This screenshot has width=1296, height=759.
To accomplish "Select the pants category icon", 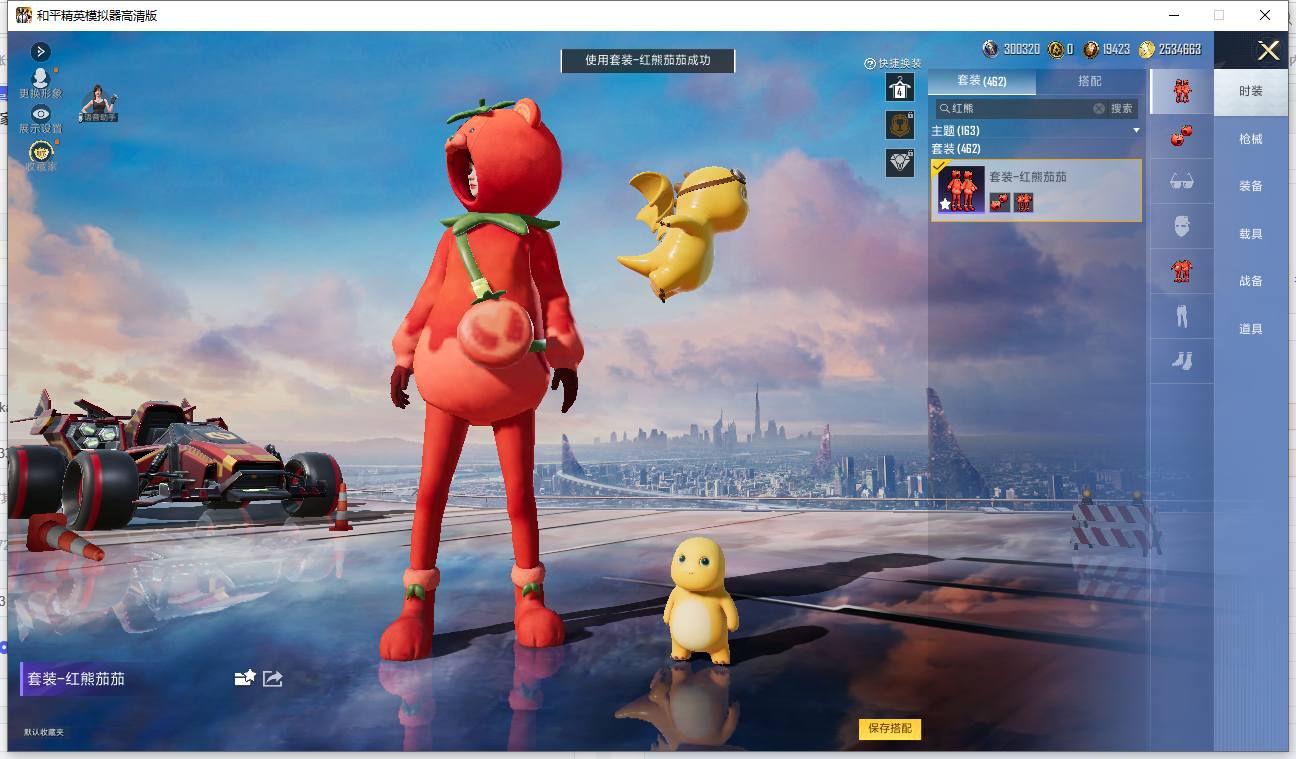I will [1181, 316].
